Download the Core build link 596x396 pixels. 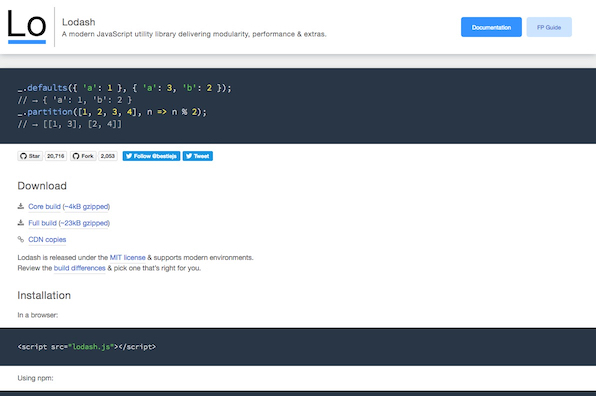pyautogui.click(x=44, y=206)
